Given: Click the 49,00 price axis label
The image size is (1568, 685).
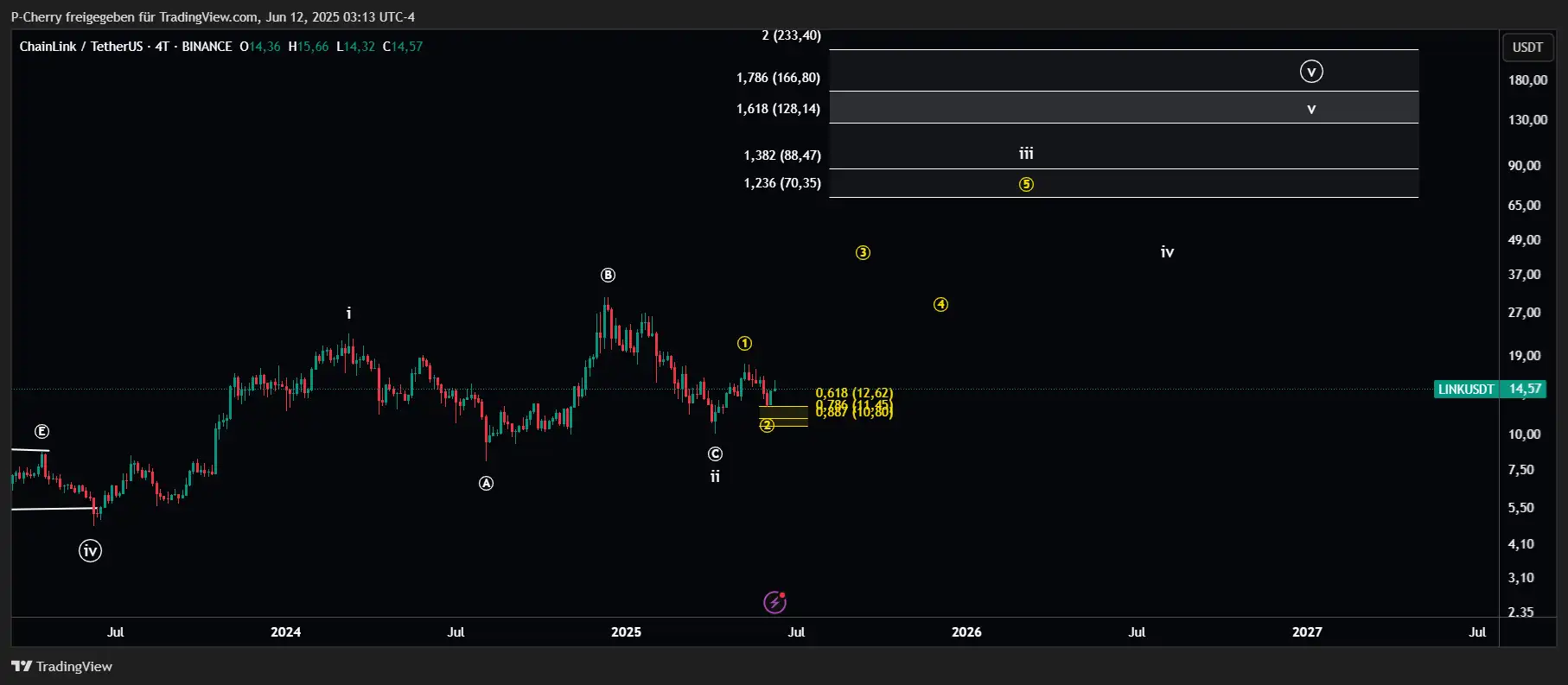Looking at the screenshot, I should click(x=1524, y=240).
